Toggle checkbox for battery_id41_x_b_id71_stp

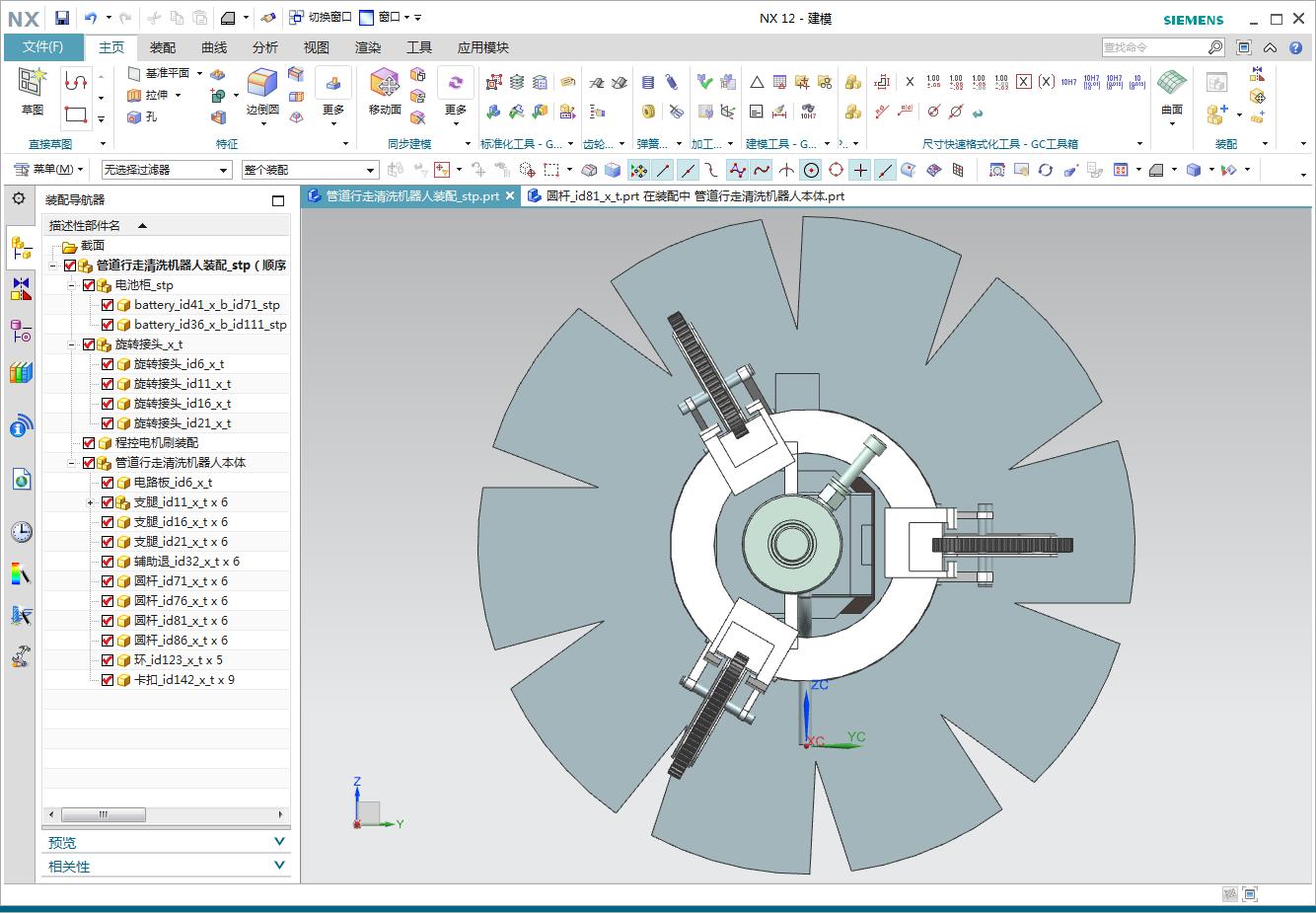point(108,305)
